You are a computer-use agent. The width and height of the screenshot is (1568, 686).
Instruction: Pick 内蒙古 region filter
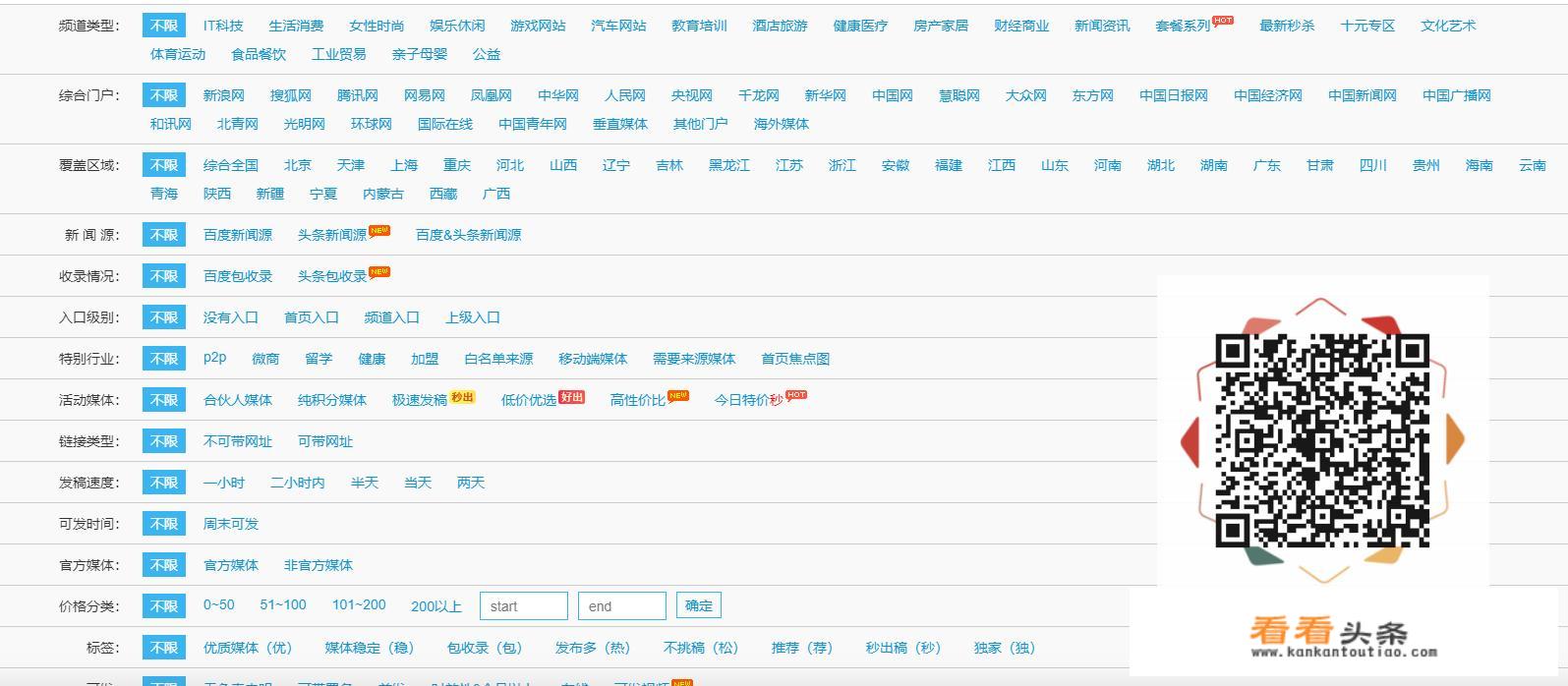pyautogui.click(x=383, y=194)
